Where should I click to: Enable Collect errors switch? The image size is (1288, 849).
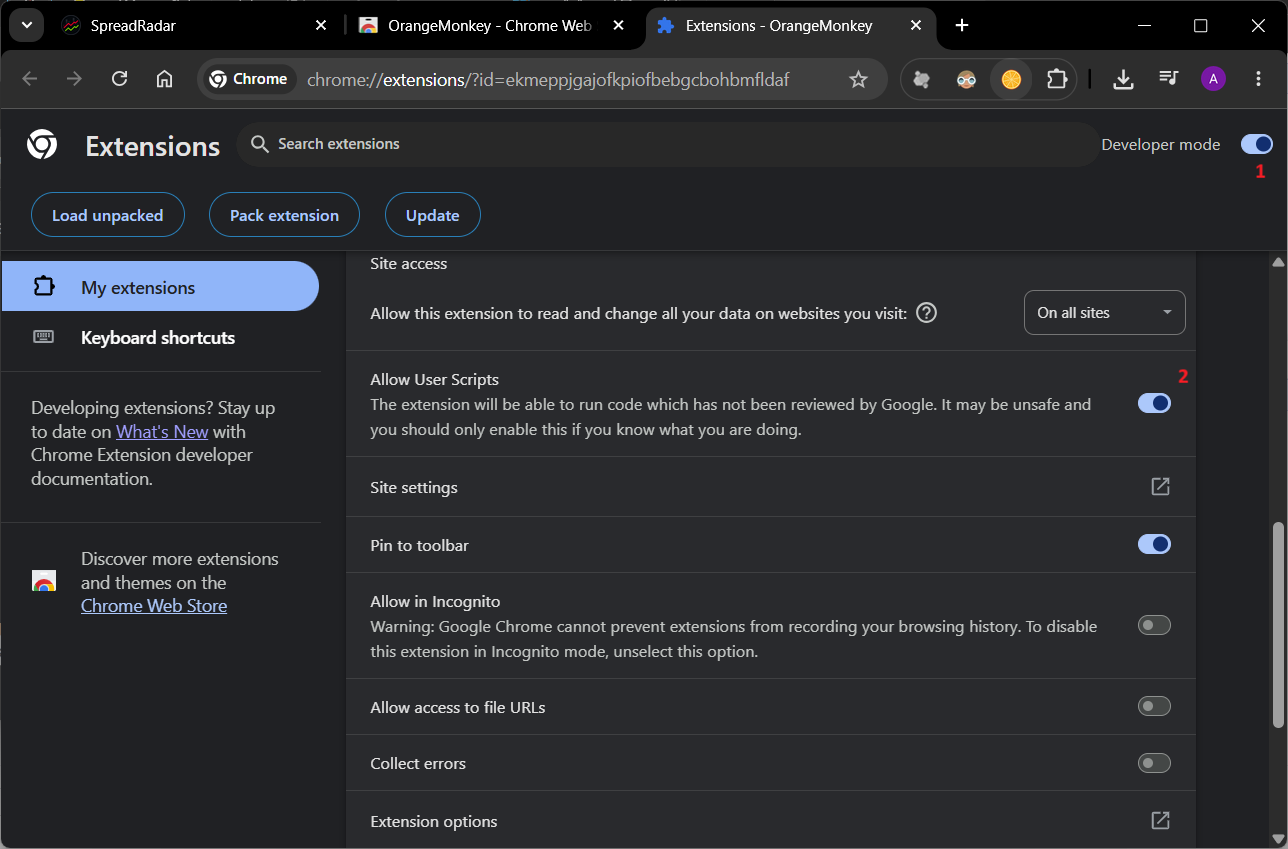(x=1154, y=763)
